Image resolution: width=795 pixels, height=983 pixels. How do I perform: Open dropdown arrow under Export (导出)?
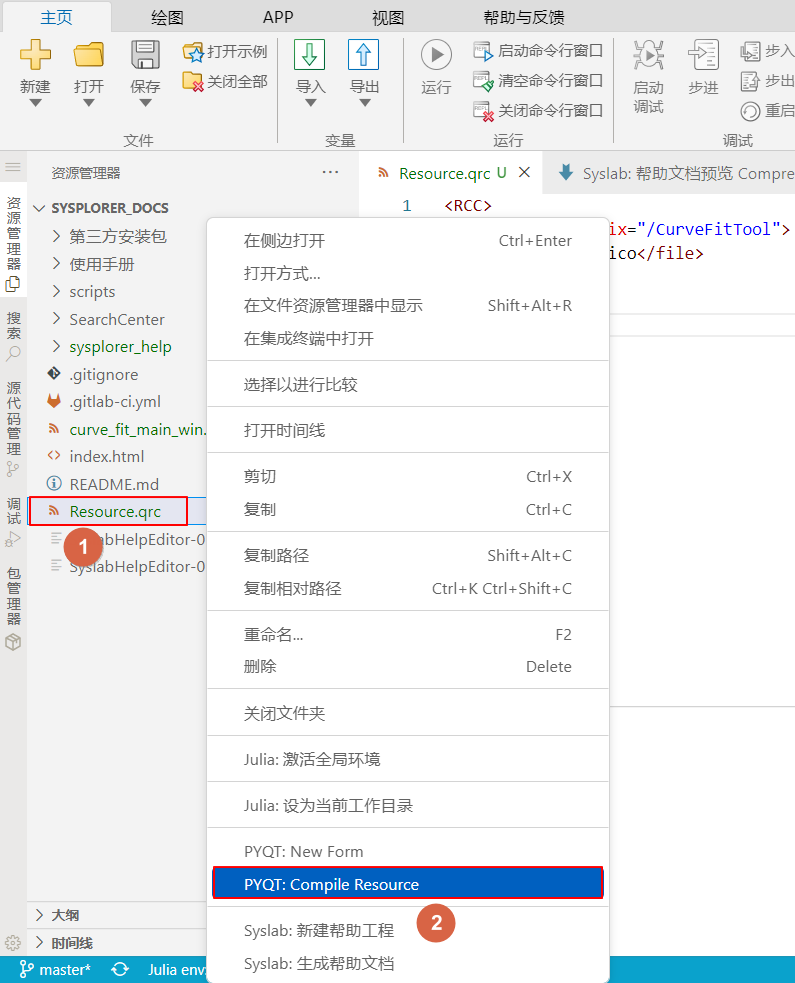tap(364, 103)
